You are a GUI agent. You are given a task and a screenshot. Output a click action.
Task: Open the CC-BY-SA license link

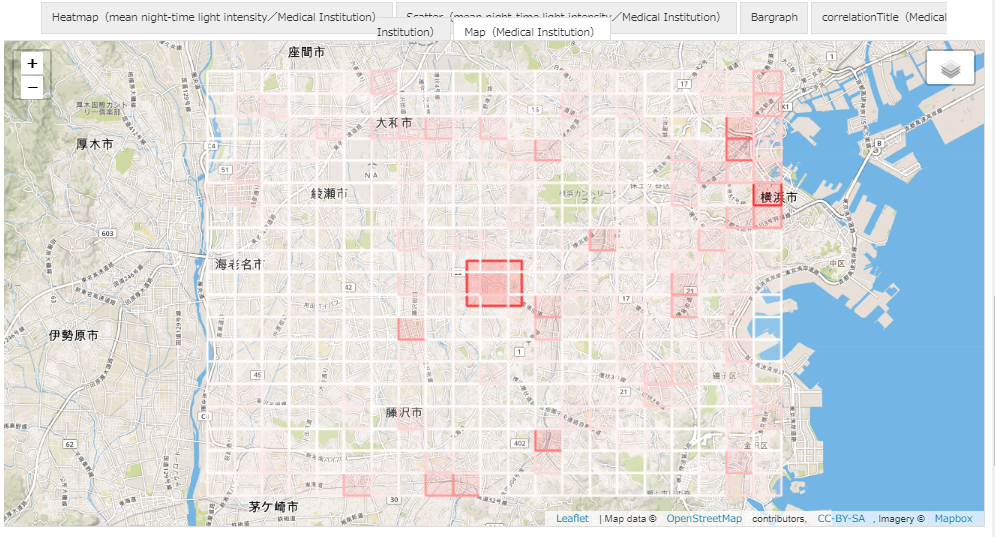pyautogui.click(x=841, y=518)
